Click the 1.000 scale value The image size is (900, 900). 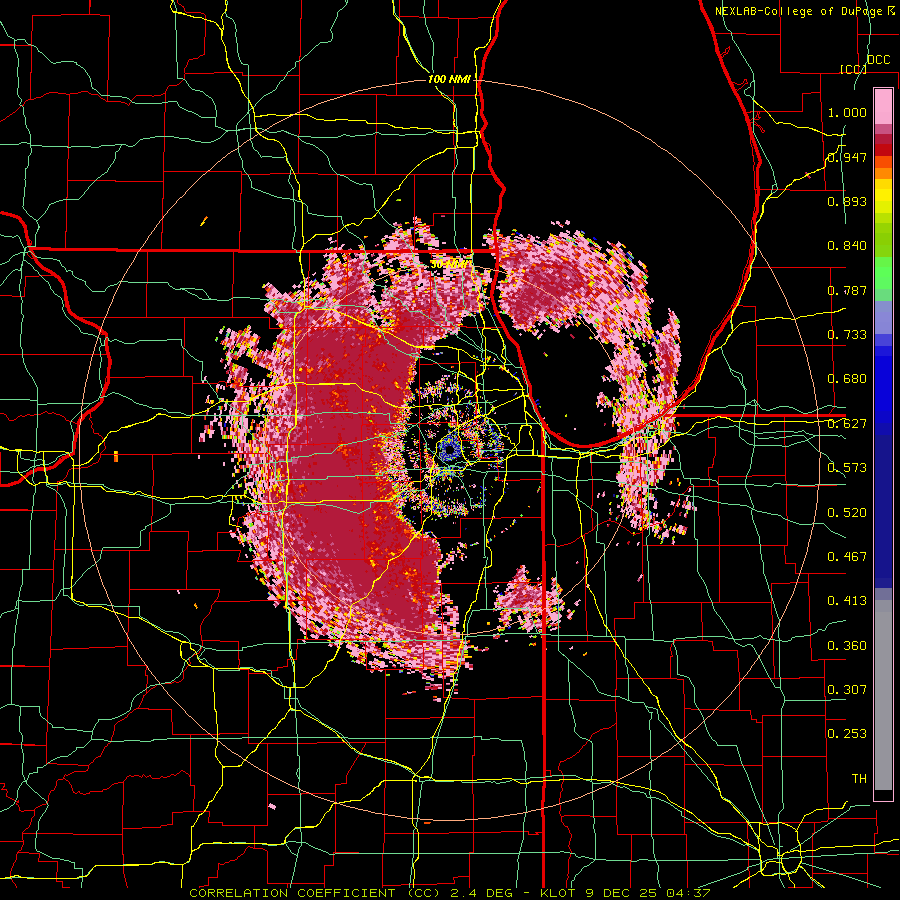coord(847,112)
